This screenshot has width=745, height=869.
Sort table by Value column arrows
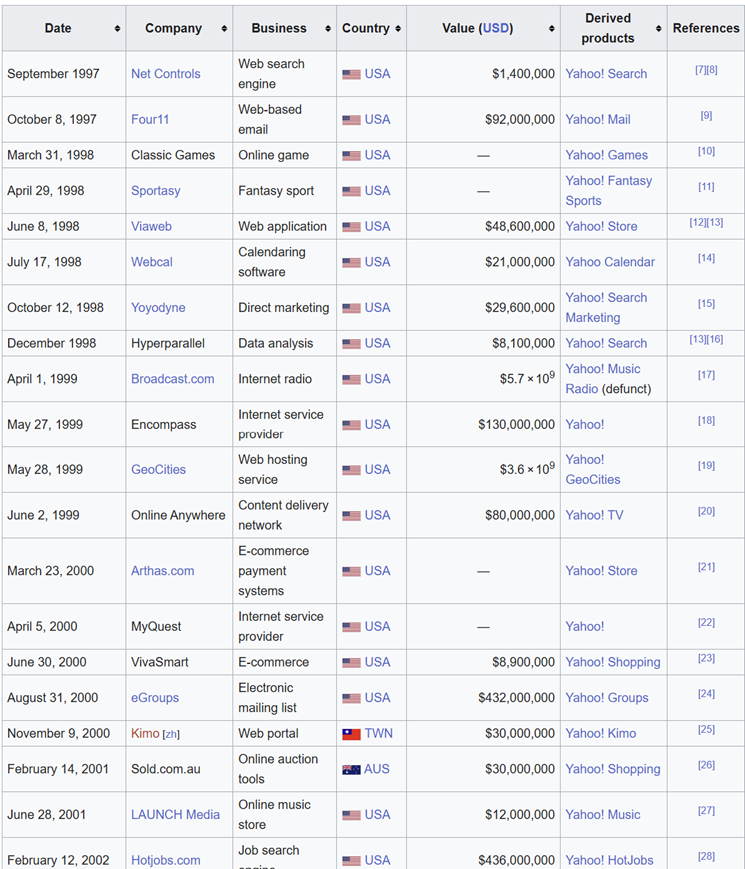(x=552, y=28)
